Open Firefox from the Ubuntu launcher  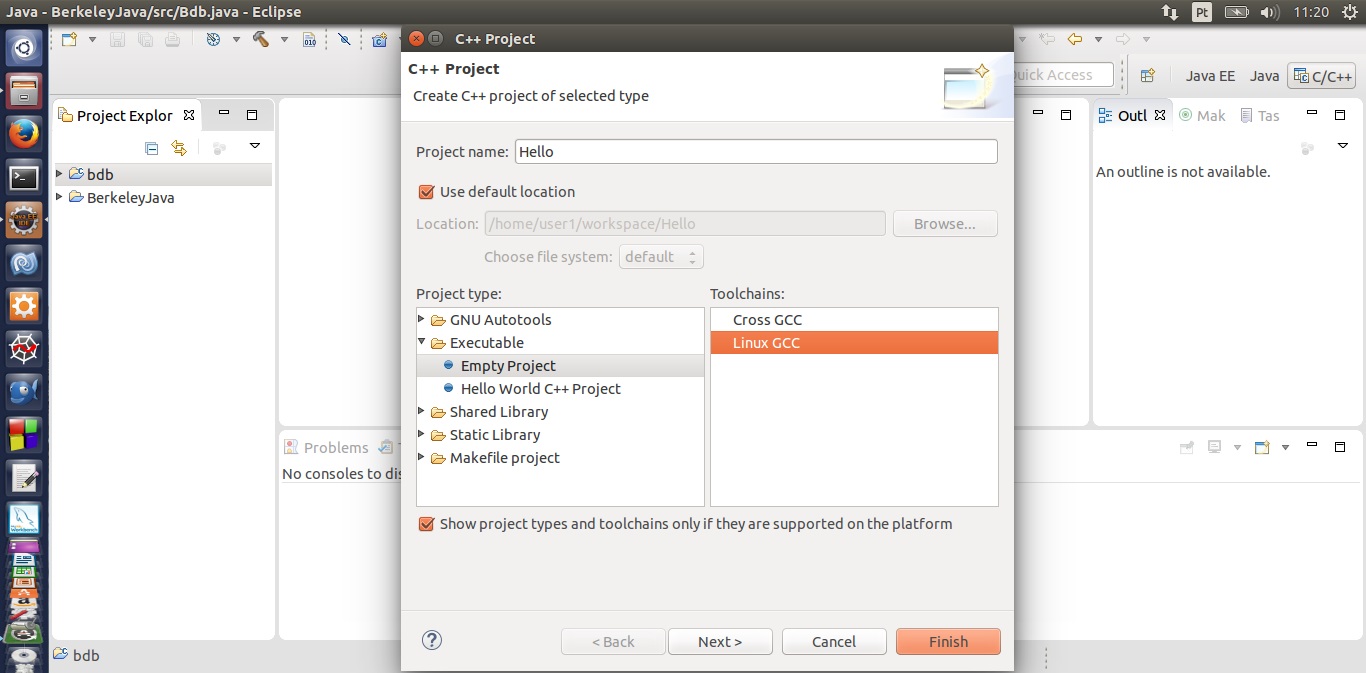pos(24,133)
